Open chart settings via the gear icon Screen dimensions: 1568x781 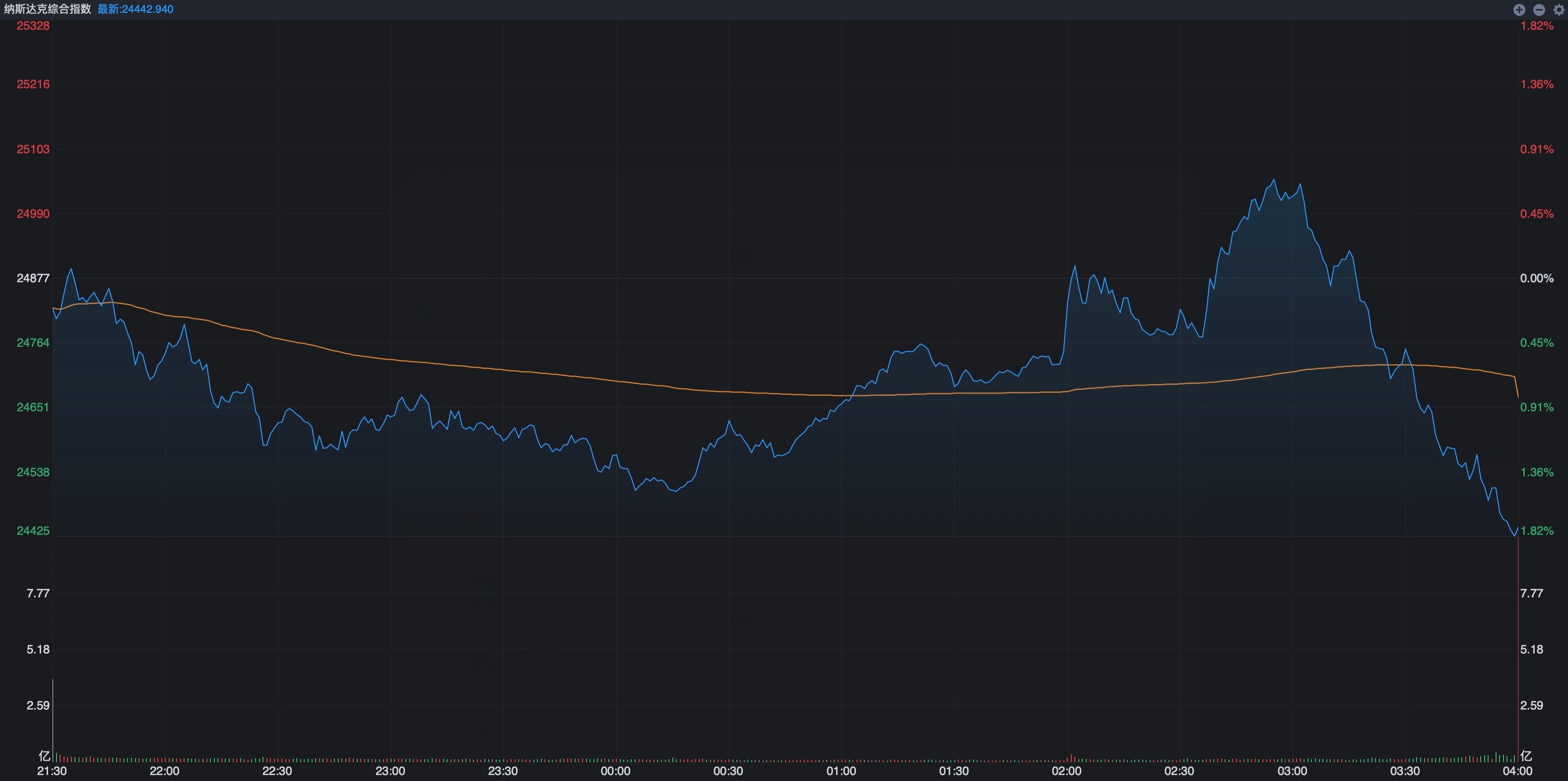tap(1559, 9)
